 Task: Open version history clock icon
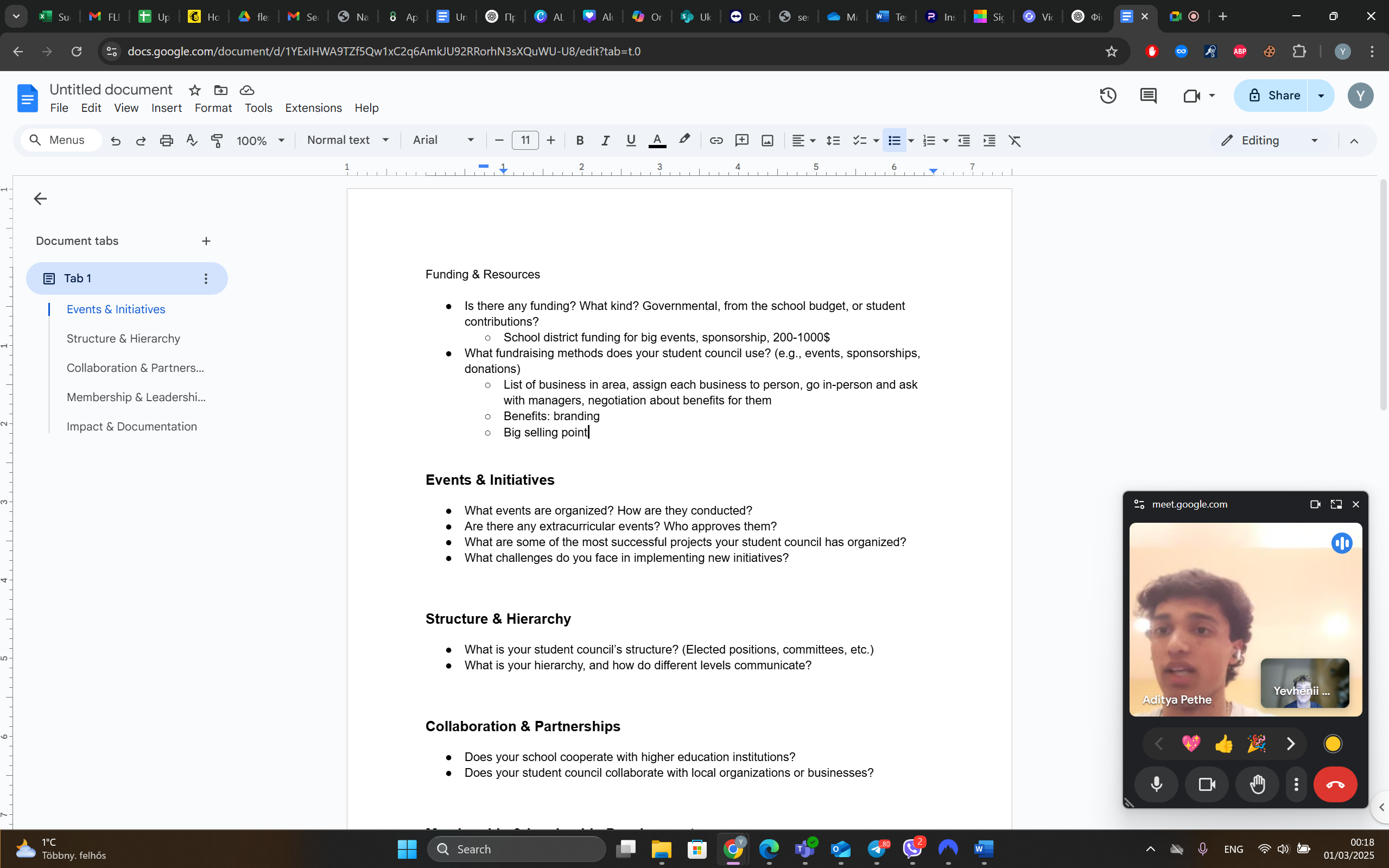[1108, 96]
